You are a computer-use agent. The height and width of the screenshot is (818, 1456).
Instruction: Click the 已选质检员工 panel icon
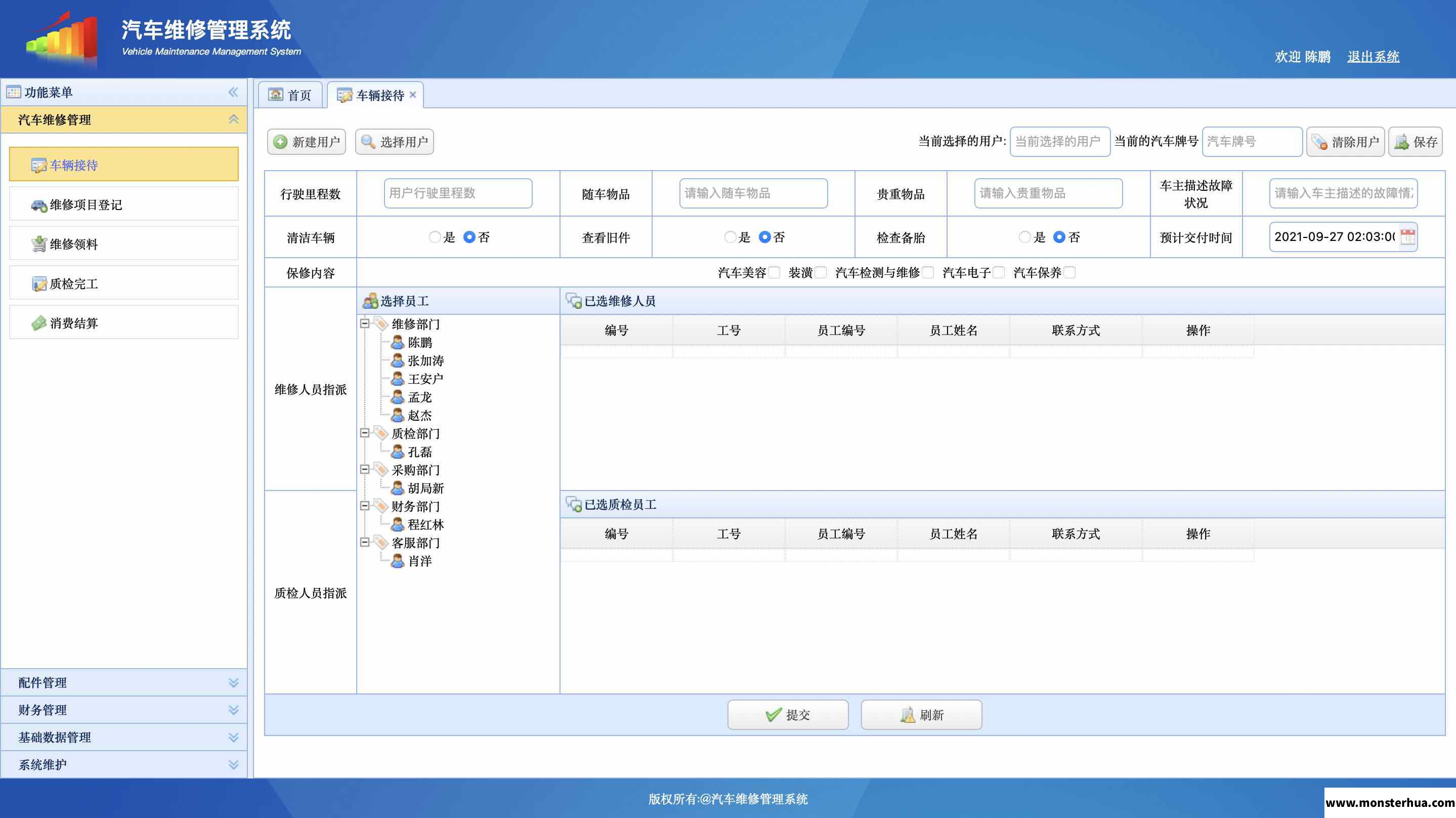pos(574,504)
